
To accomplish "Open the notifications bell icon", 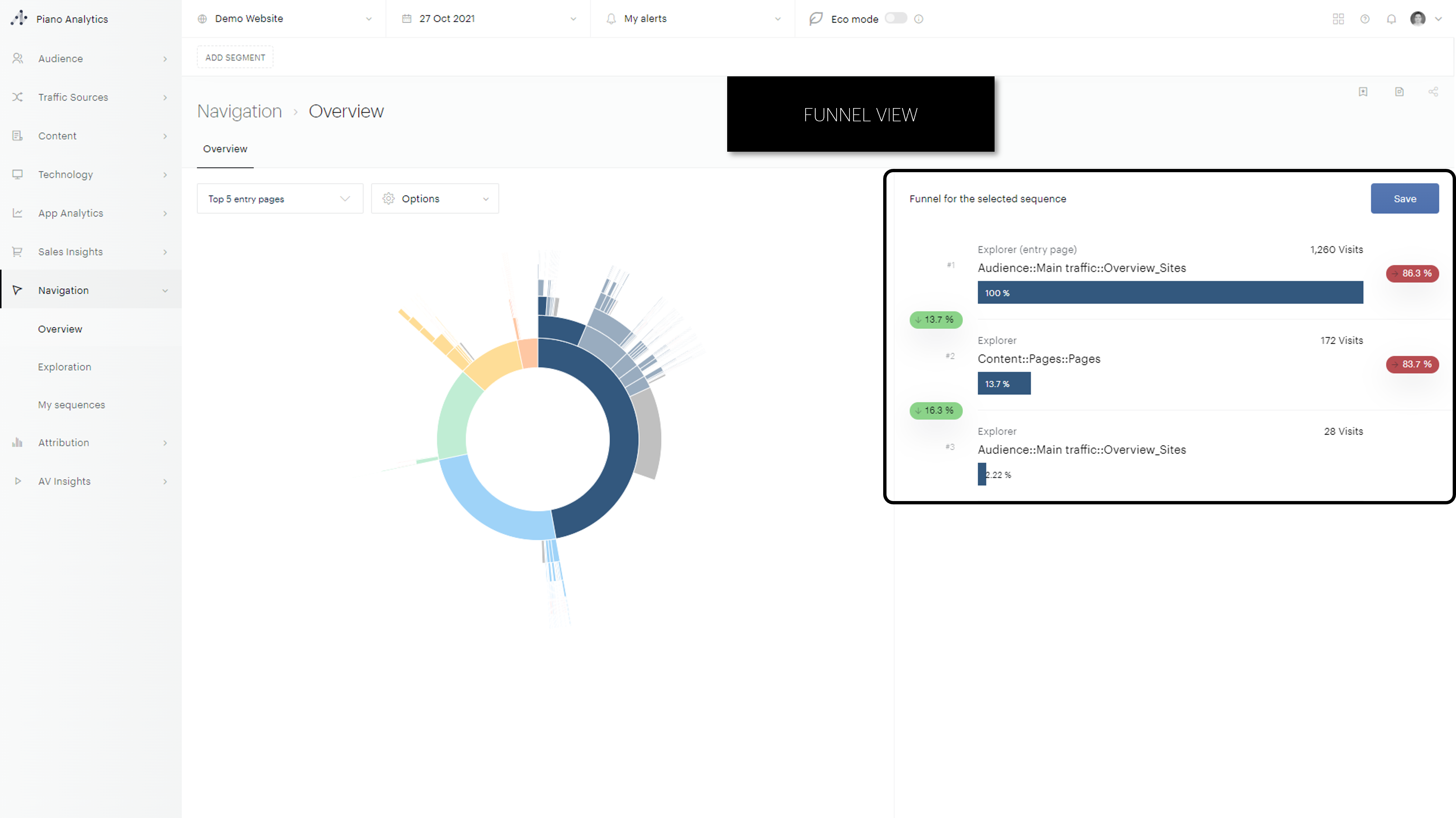I will tap(1391, 19).
